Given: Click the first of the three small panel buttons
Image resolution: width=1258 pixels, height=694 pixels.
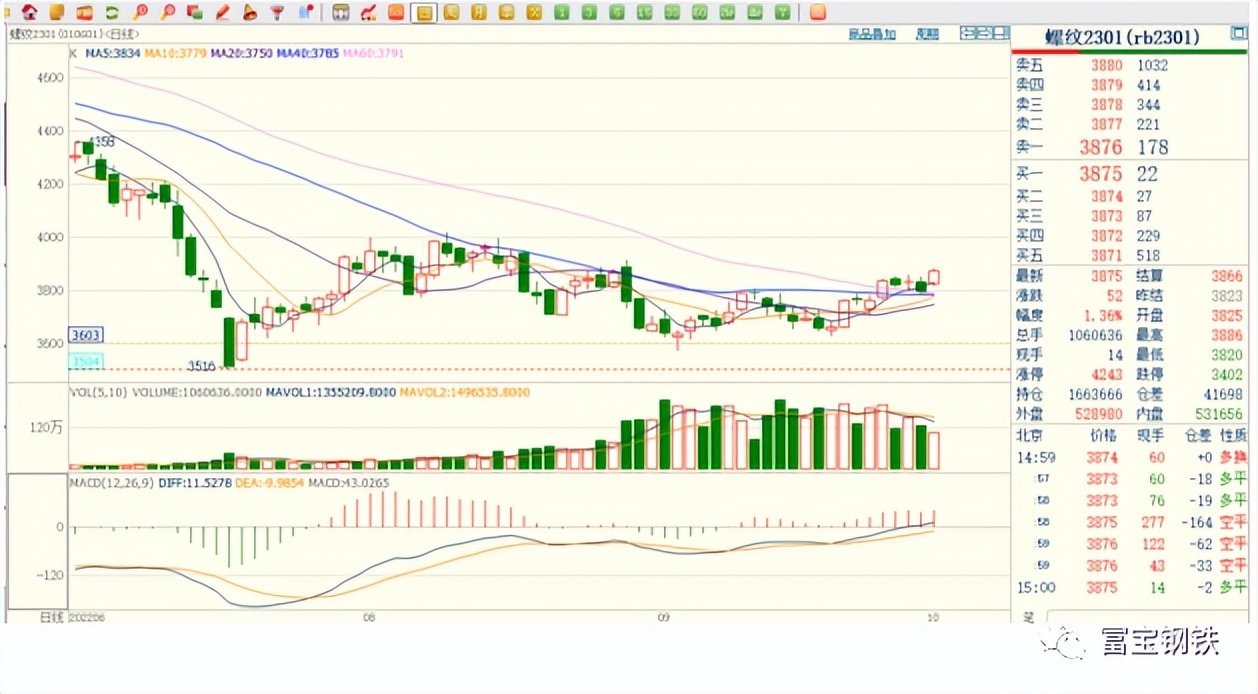Looking at the screenshot, I should (968, 34).
